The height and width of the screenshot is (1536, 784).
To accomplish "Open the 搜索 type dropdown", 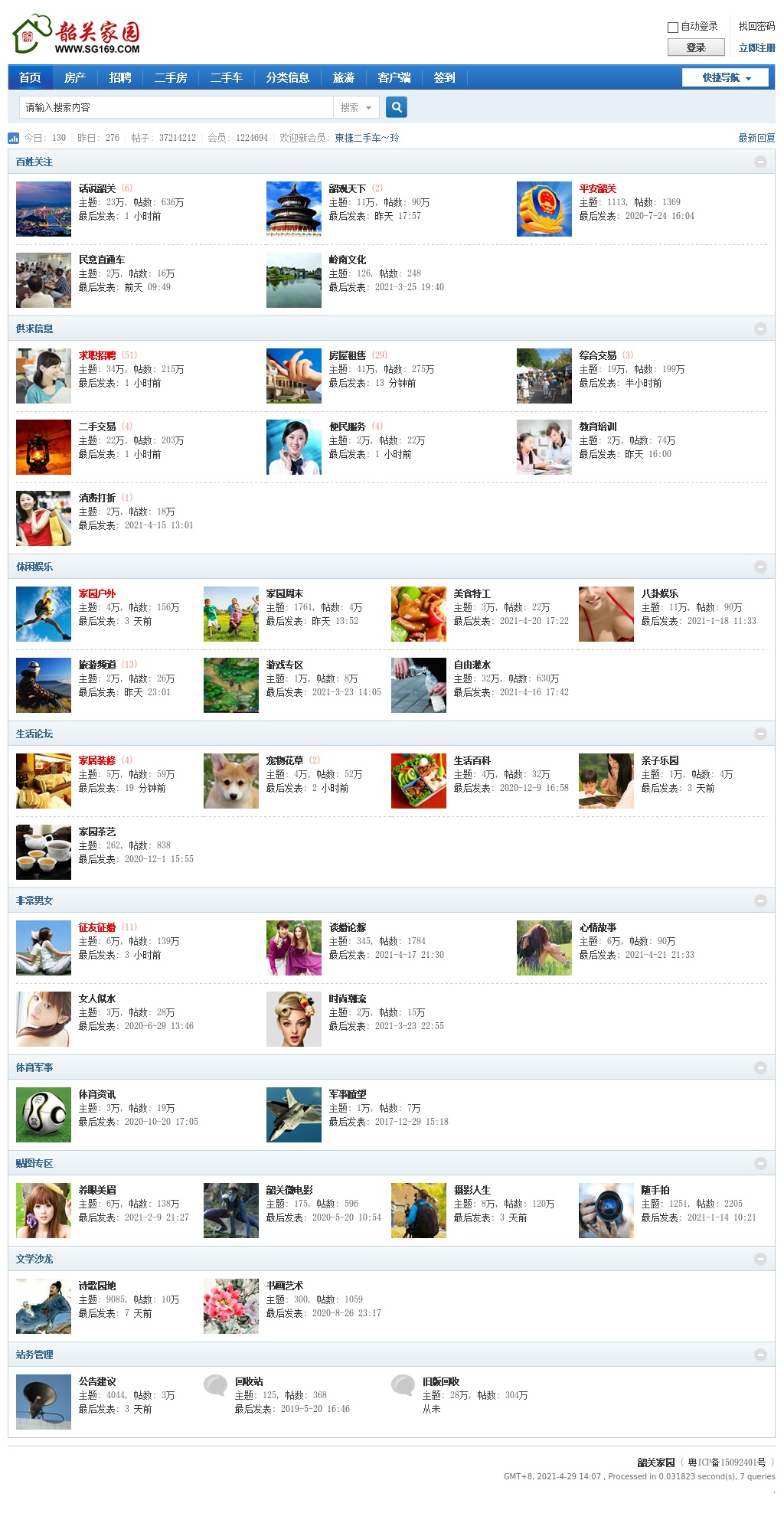I will pos(356,107).
